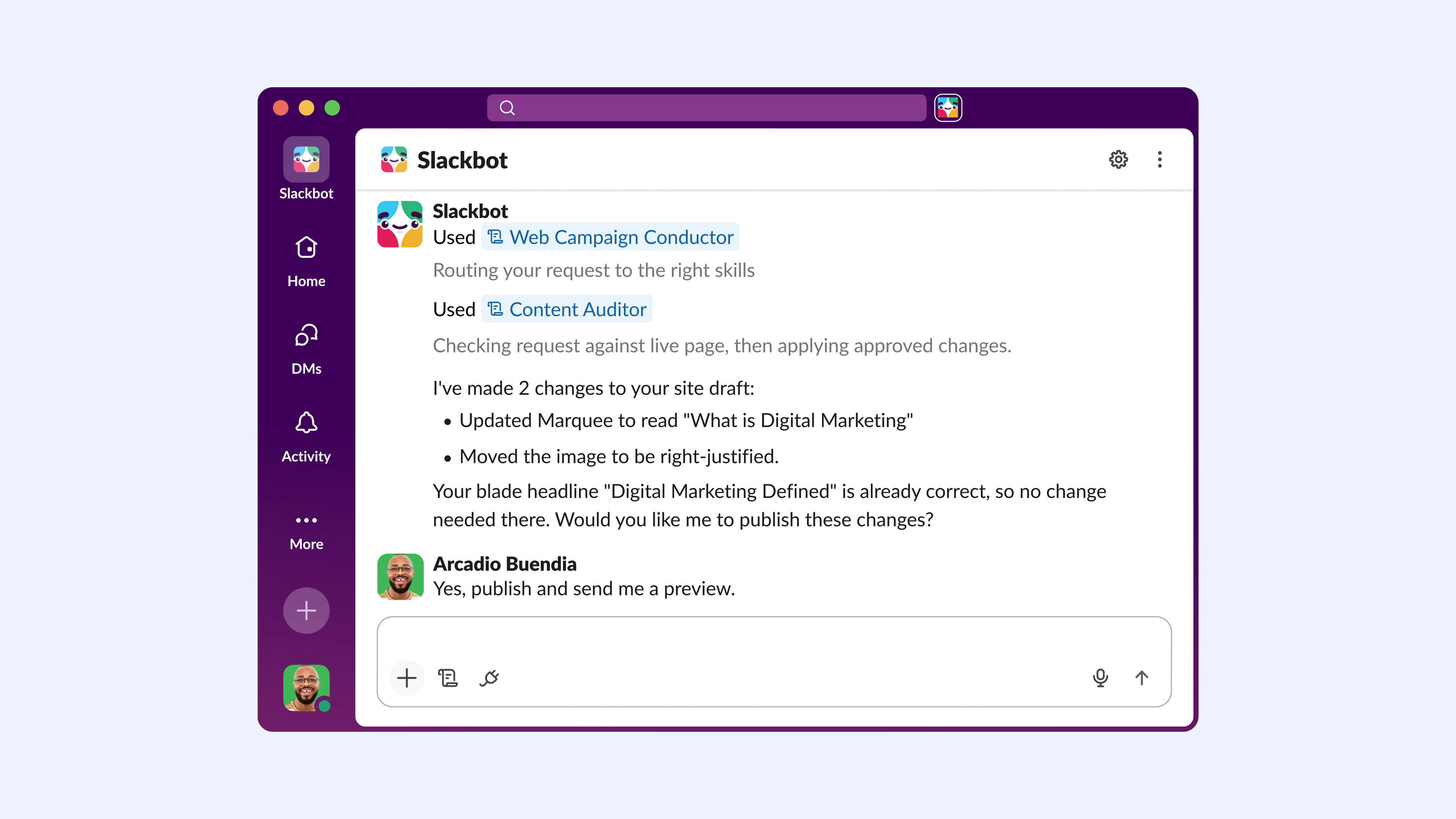Open settings gear in Slackbot header

click(x=1118, y=159)
